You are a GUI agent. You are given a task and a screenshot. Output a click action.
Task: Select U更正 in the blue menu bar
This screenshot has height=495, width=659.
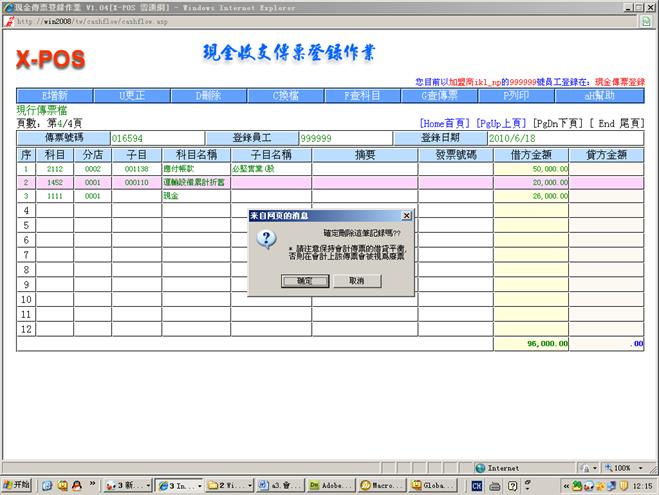point(132,96)
